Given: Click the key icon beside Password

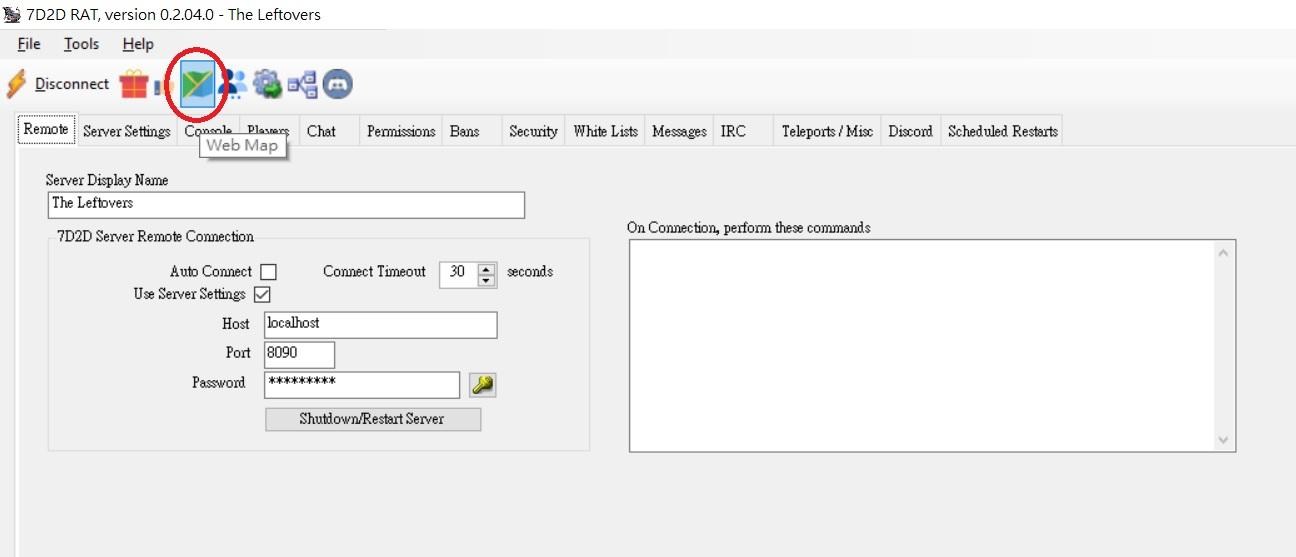Looking at the screenshot, I should click(x=483, y=385).
